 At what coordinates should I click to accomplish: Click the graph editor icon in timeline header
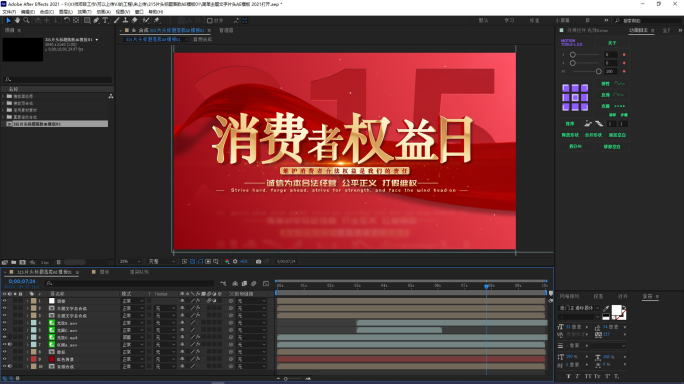[266, 284]
